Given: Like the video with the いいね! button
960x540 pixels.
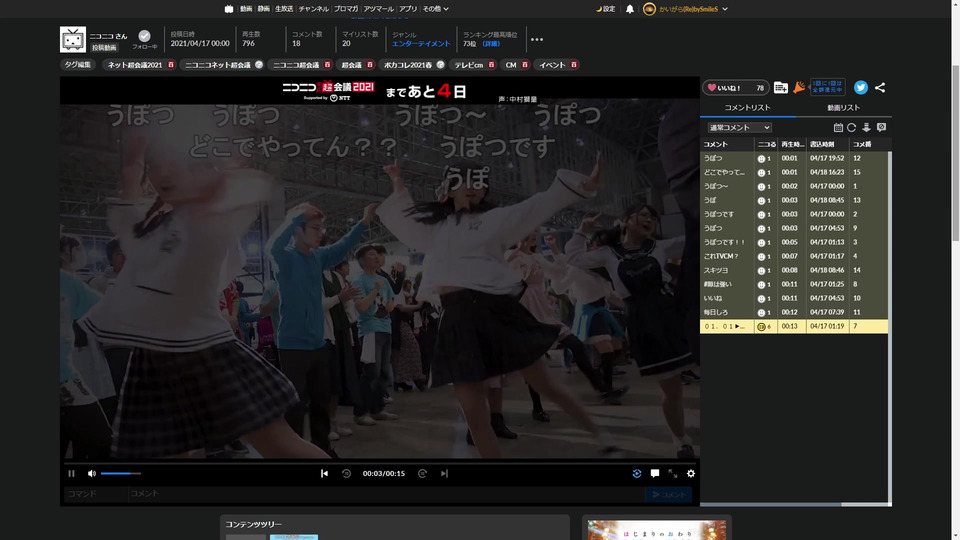Looking at the screenshot, I should [x=735, y=88].
